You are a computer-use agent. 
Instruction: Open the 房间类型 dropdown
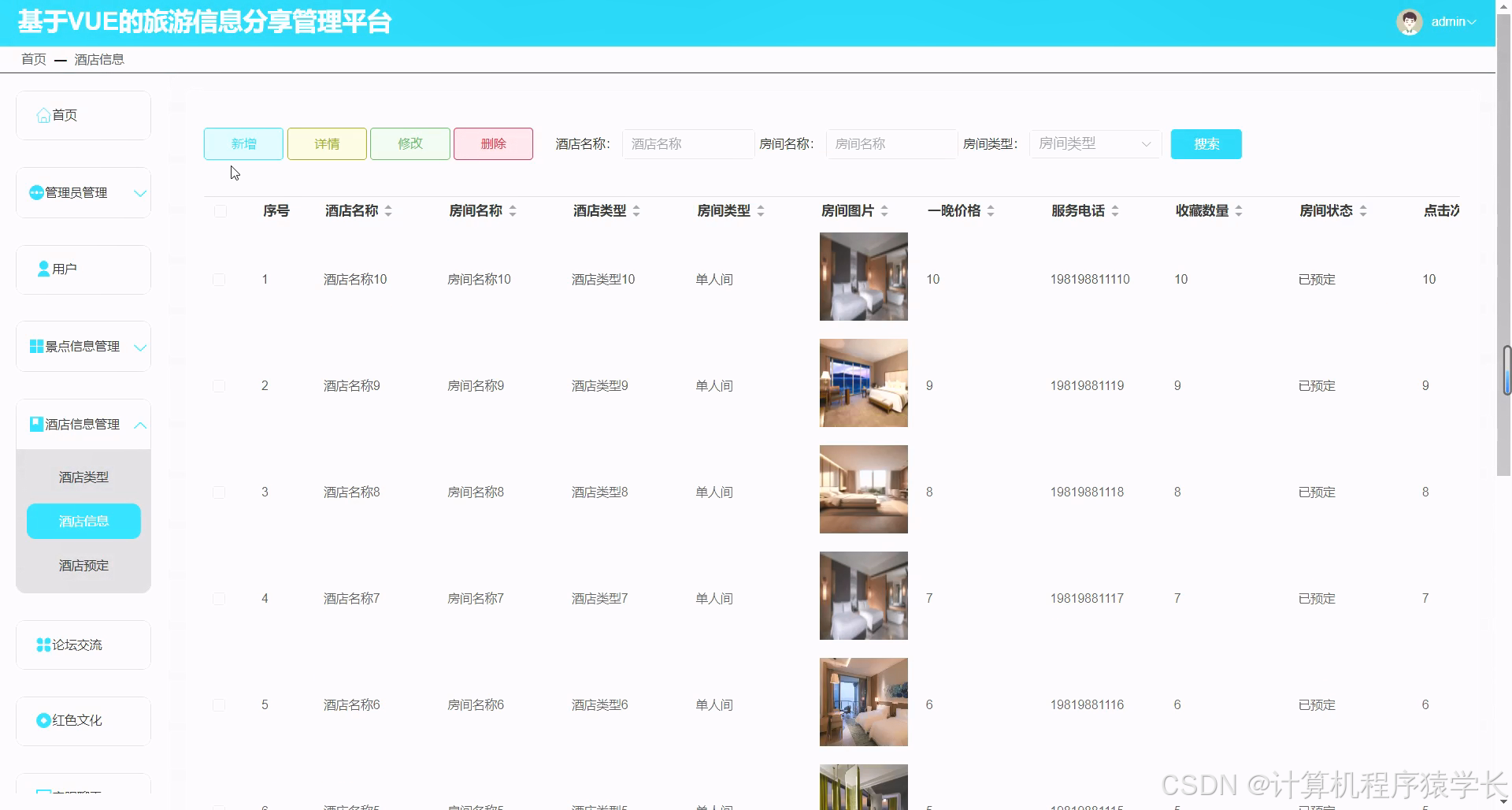(x=1095, y=143)
